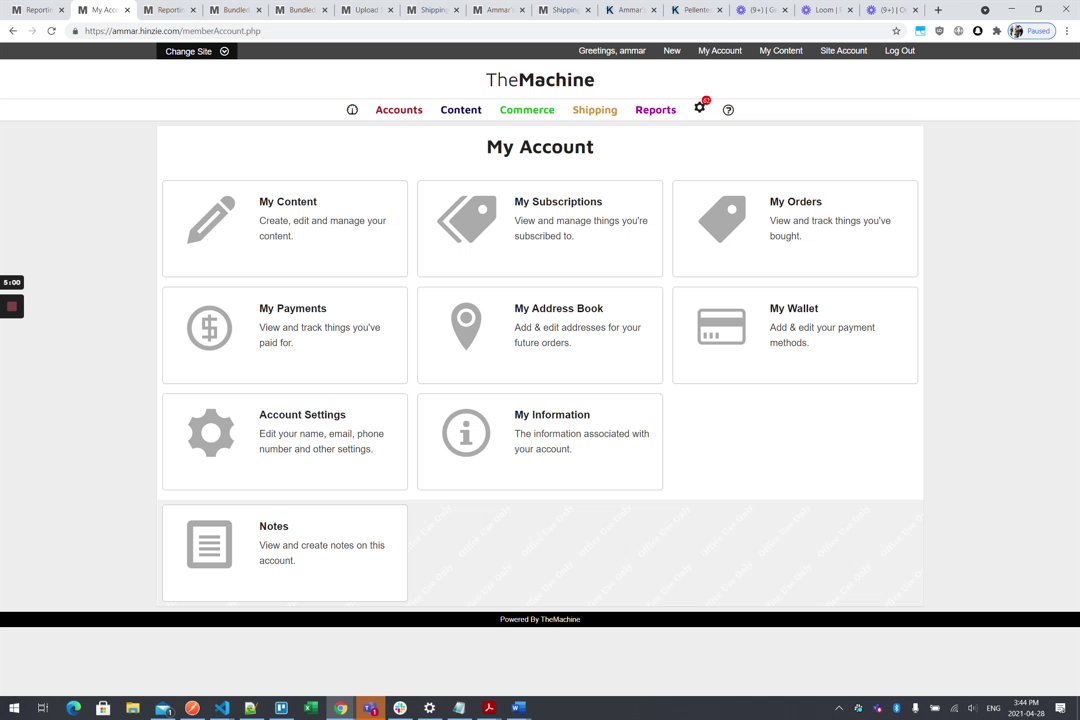The height and width of the screenshot is (720, 1080).
Task: Open a new browser tab with plus button
Action: [x=938, y=10]
